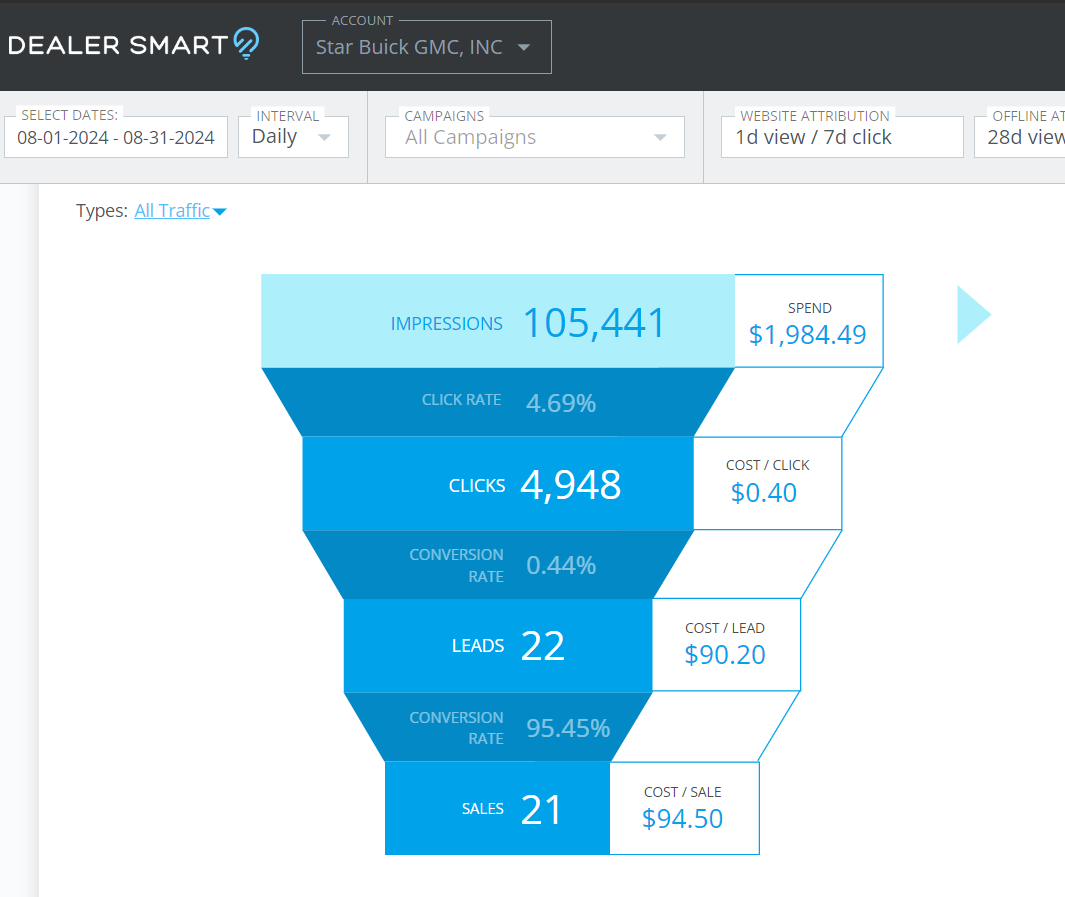Click the 95.45% conversion rate section
The image size is (1065, 897).
point(497,728)
